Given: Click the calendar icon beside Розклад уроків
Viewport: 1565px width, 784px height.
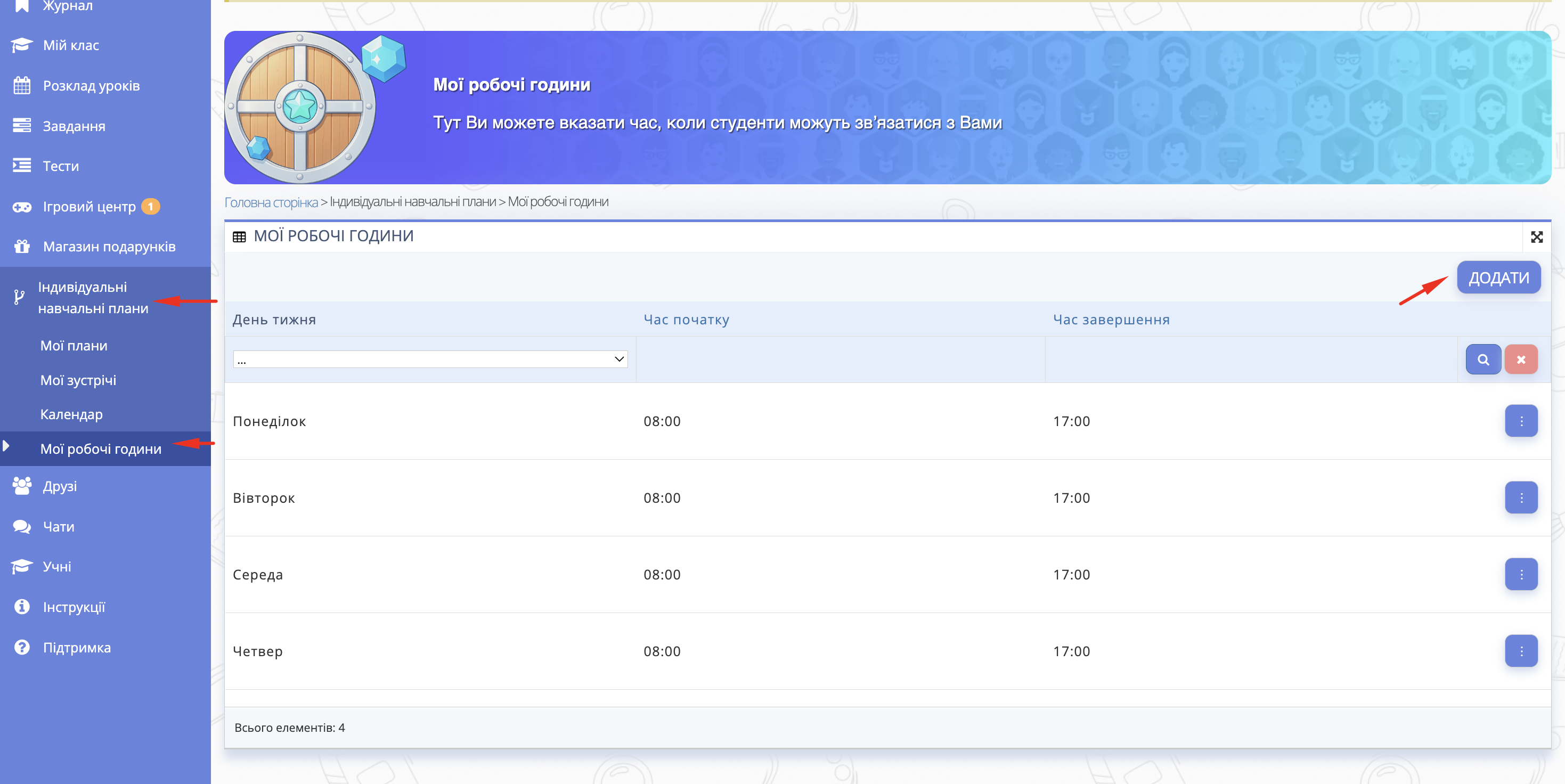Looking at the screenshot, I should 22,86.
